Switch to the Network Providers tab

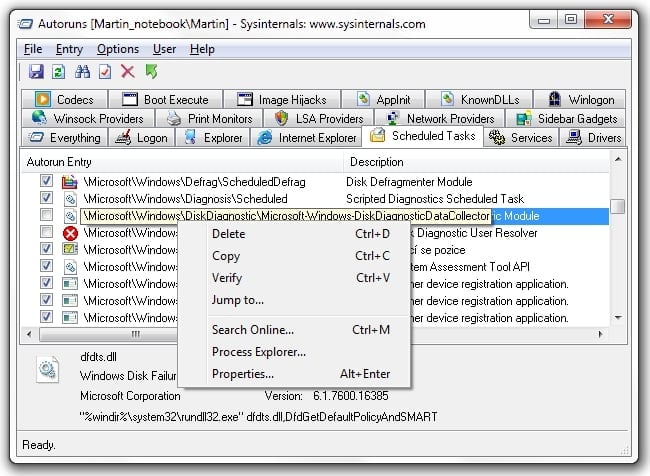click(440, 119)
